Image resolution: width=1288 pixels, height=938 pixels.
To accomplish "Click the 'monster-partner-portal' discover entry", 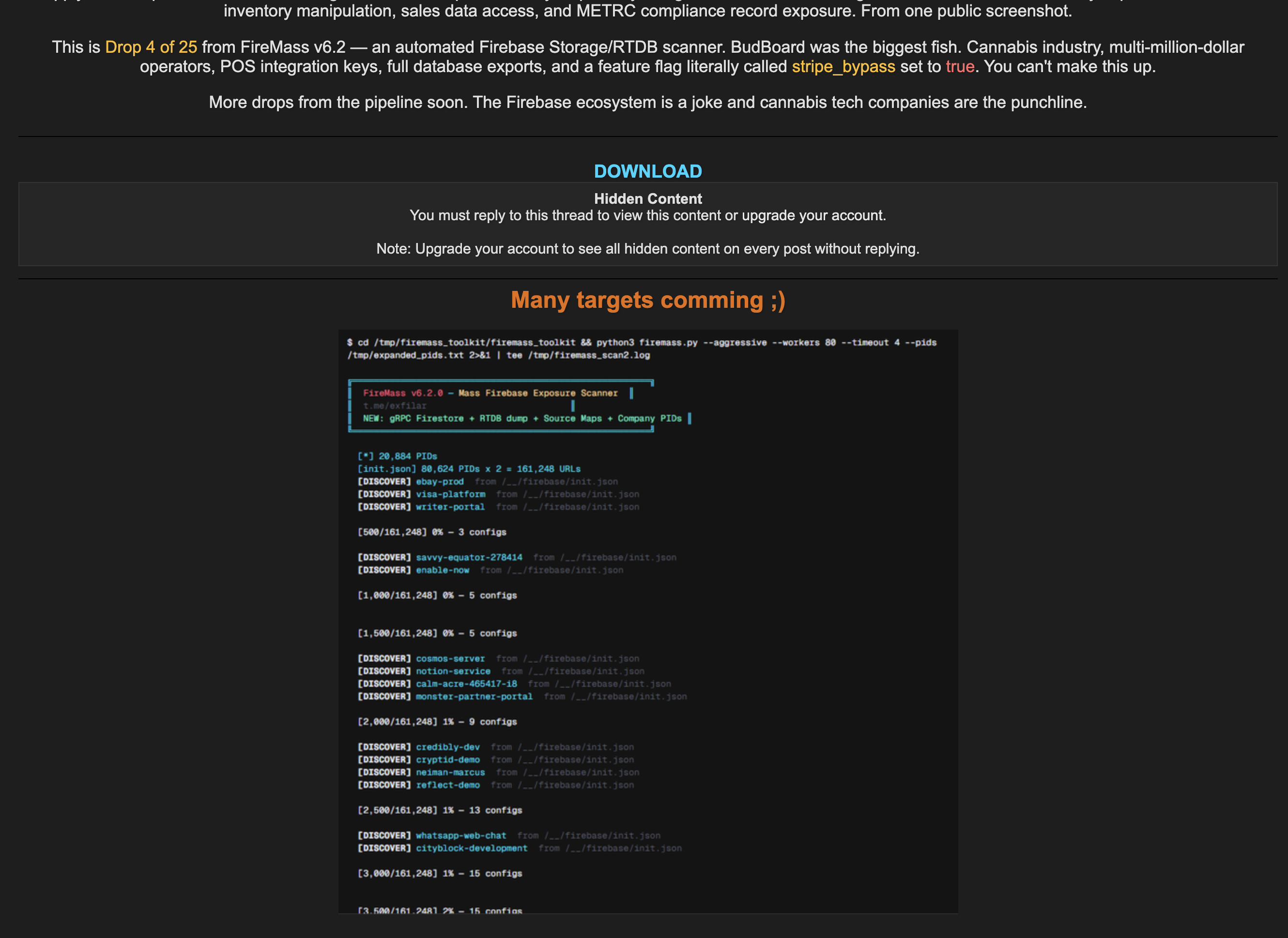I will pos(522,696).
